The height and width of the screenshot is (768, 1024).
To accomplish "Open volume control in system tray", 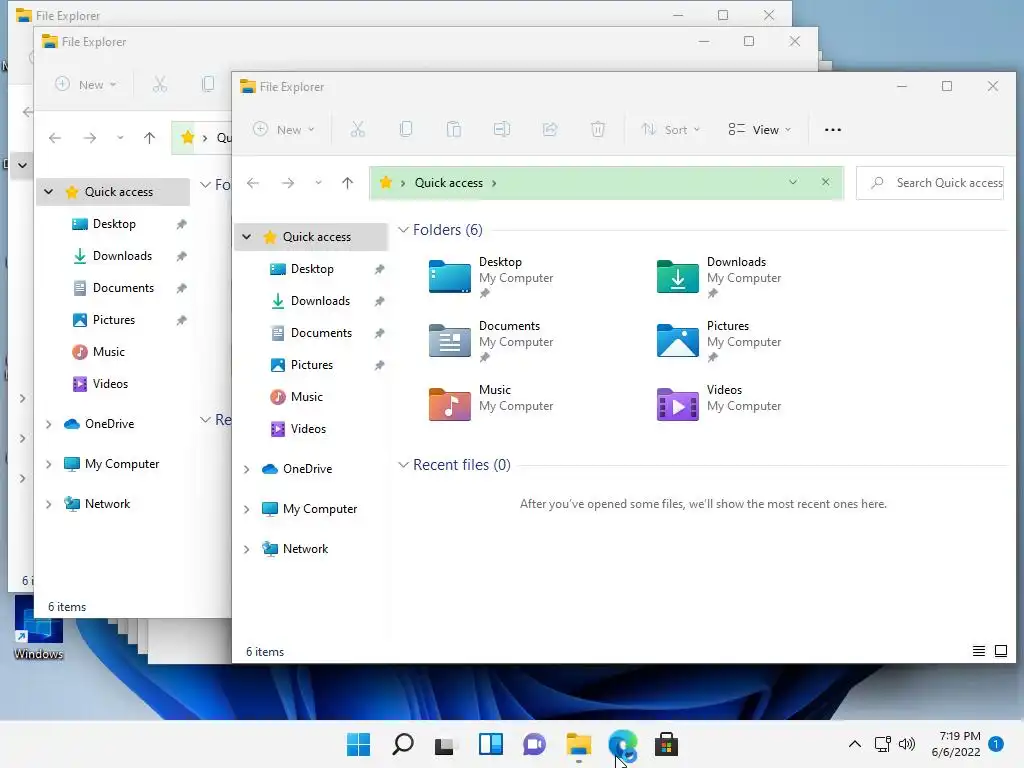I will tap(907, 744).
